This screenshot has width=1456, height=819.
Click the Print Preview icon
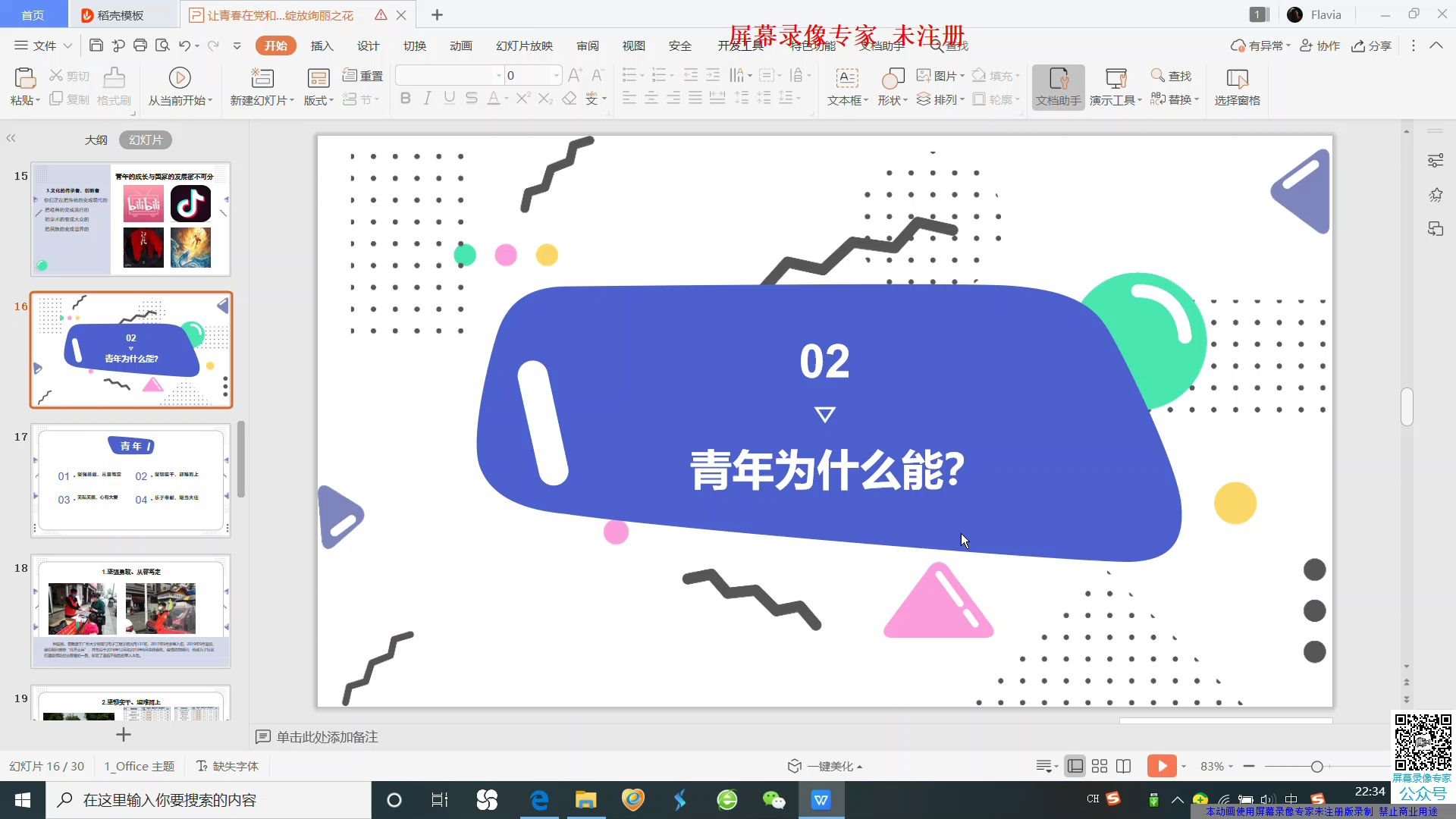click(162, 45)
